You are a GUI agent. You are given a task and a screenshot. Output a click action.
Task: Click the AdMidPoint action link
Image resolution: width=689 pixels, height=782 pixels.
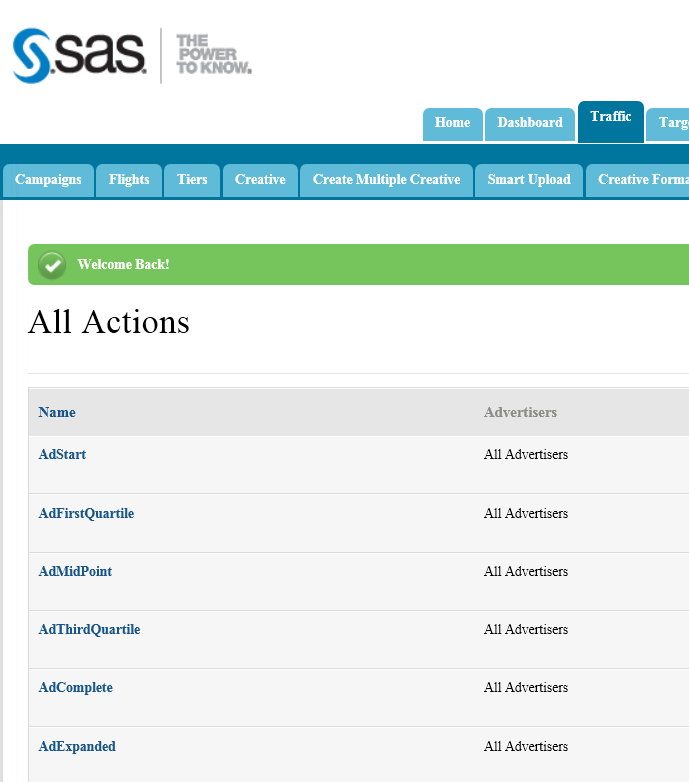click(75, 571)
